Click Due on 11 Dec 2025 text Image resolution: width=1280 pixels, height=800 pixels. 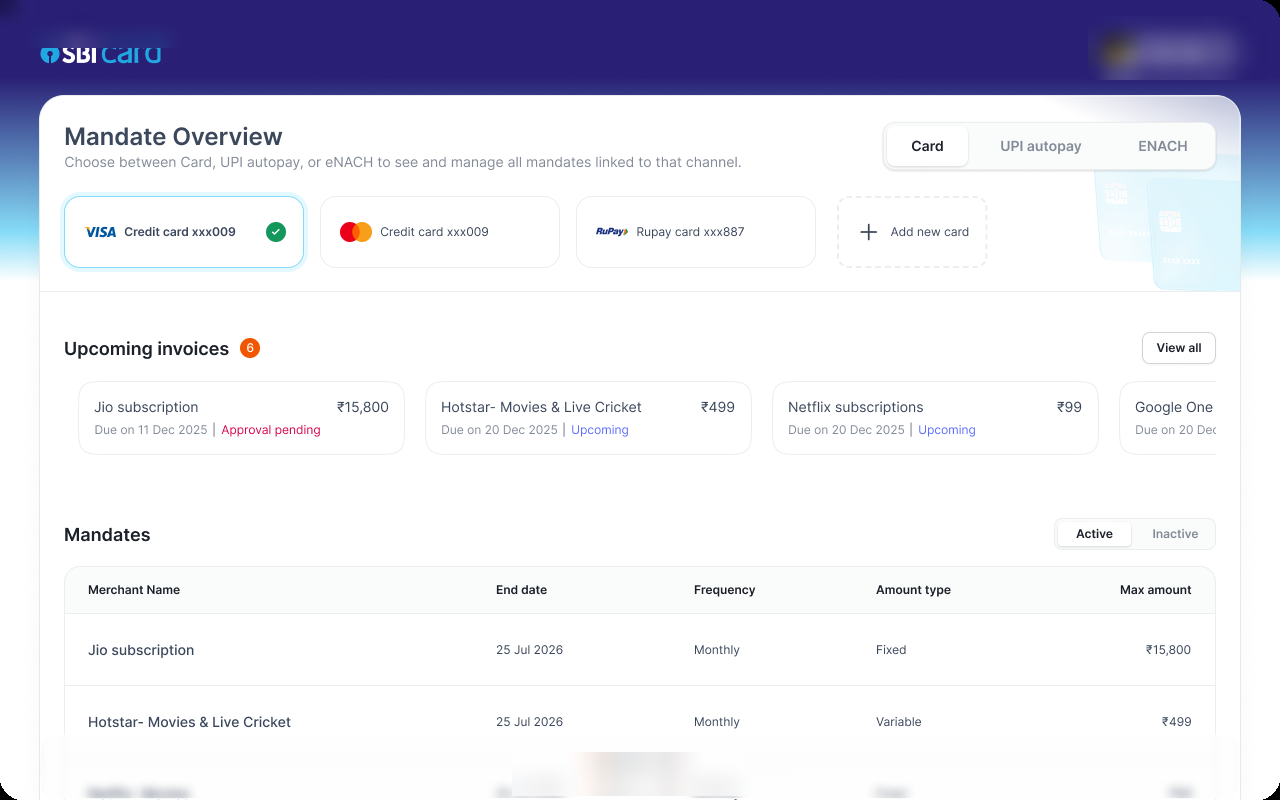pos(151,430)
